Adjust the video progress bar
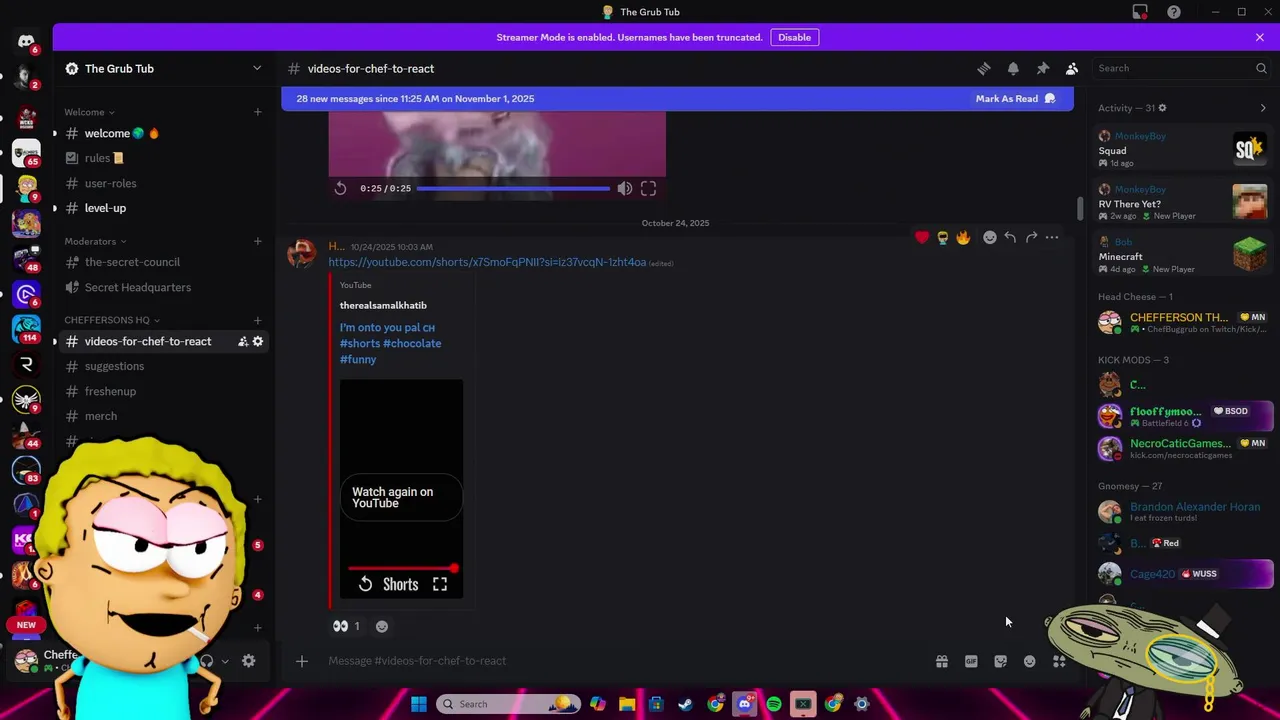 [x=513, y=188]
